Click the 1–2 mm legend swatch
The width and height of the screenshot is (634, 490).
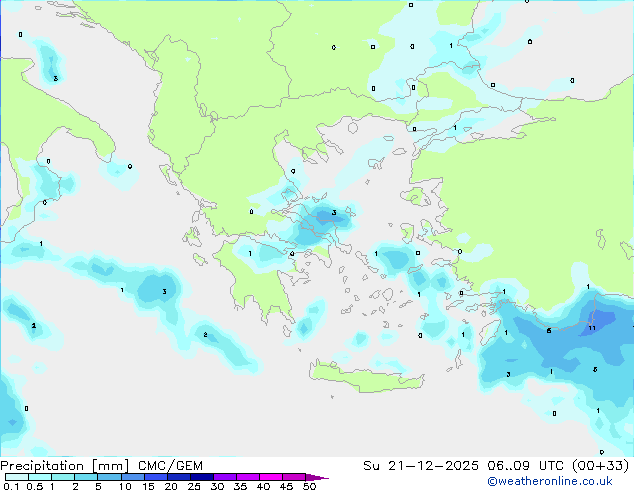click(63, 477)
